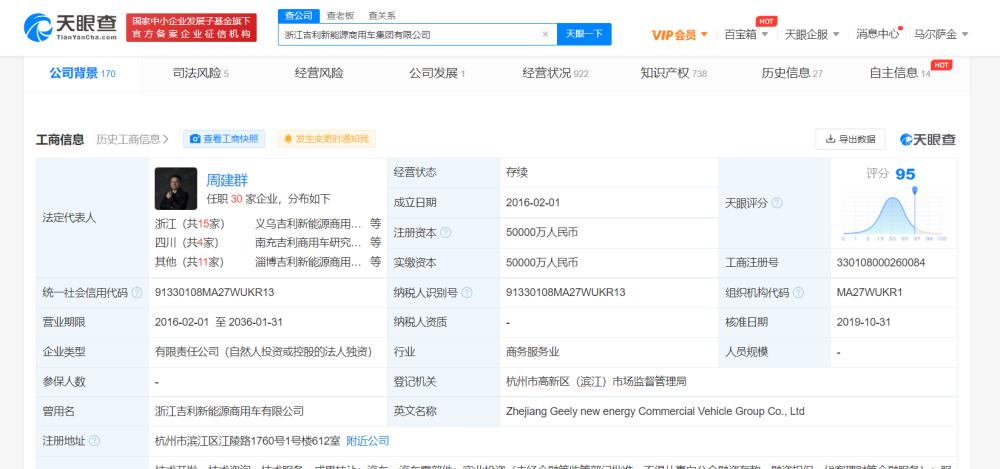Select the 查关系 search tab
Image resolution: width=1000 pixels, height=469 pixels.
click(x=381, y=15)
